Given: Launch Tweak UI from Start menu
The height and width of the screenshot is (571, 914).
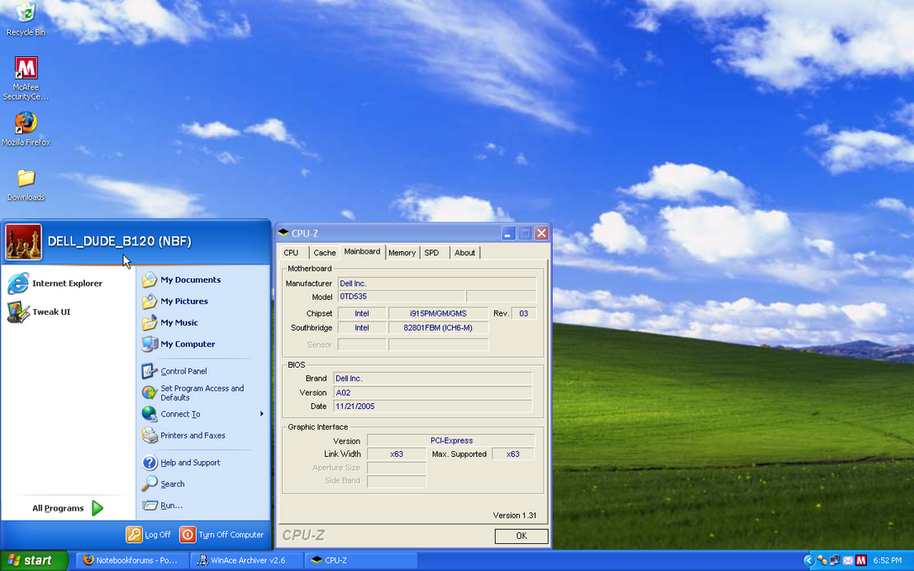Looking at the screenshot, I should pos(40,312).
